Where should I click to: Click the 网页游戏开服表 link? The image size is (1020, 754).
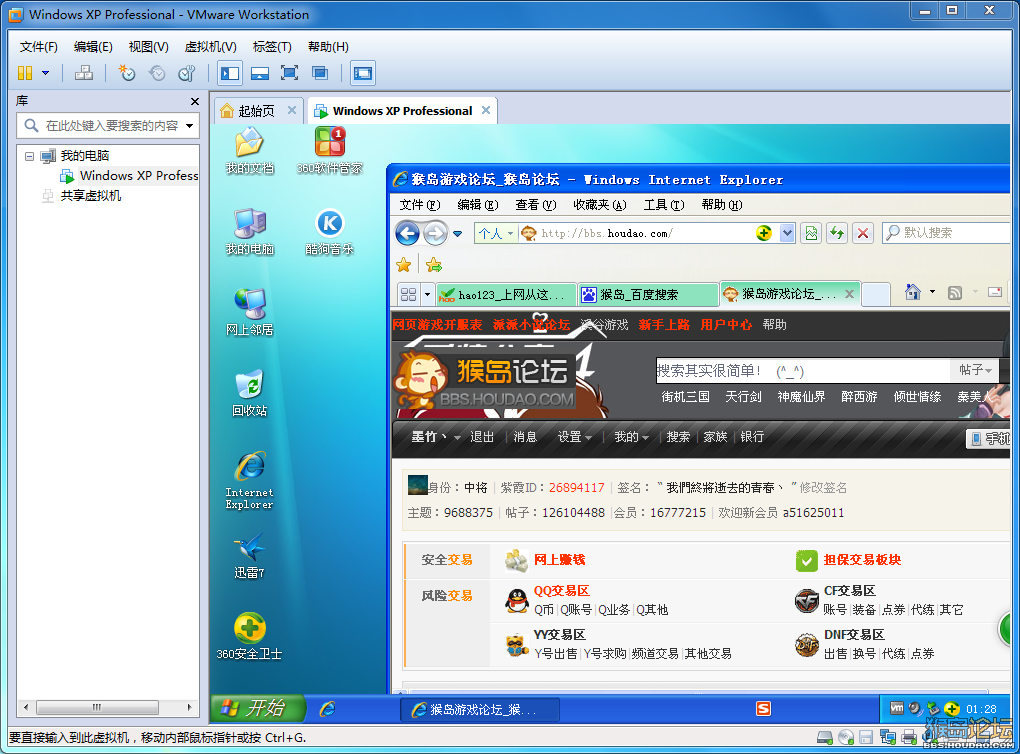click(437, 325)
